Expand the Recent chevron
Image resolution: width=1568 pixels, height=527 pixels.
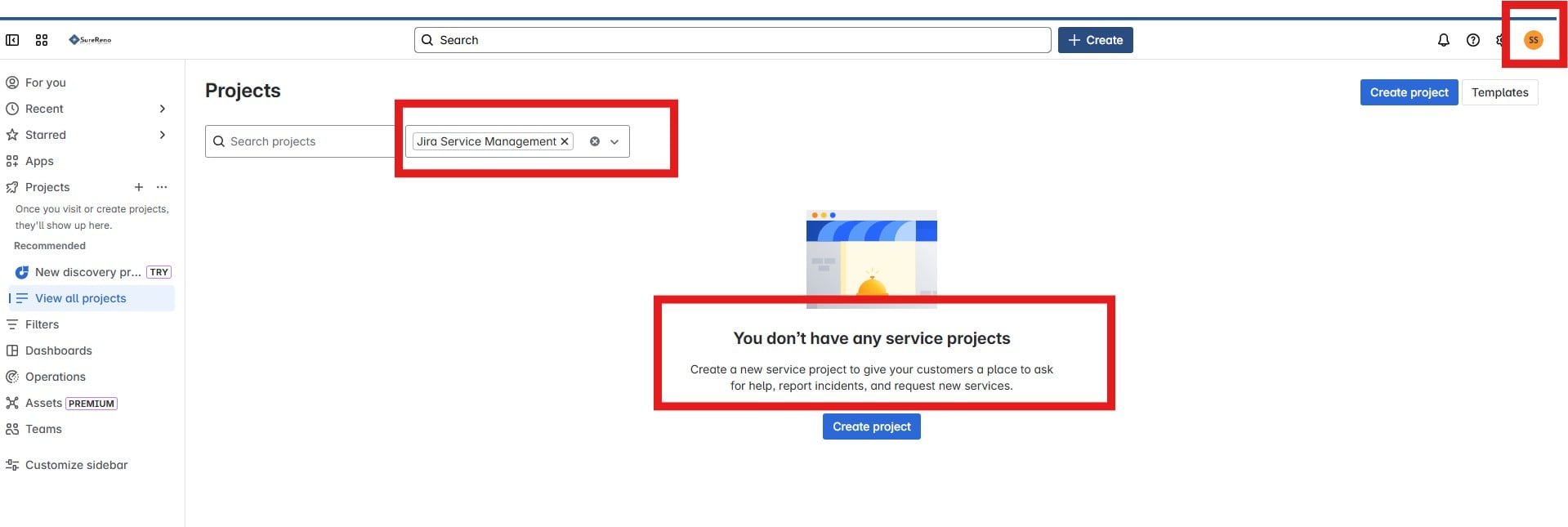pos(163,109)
